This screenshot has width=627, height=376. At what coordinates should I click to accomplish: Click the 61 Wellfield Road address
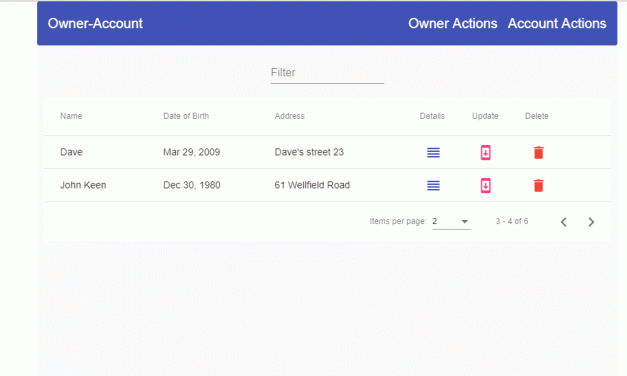point(312,185)
